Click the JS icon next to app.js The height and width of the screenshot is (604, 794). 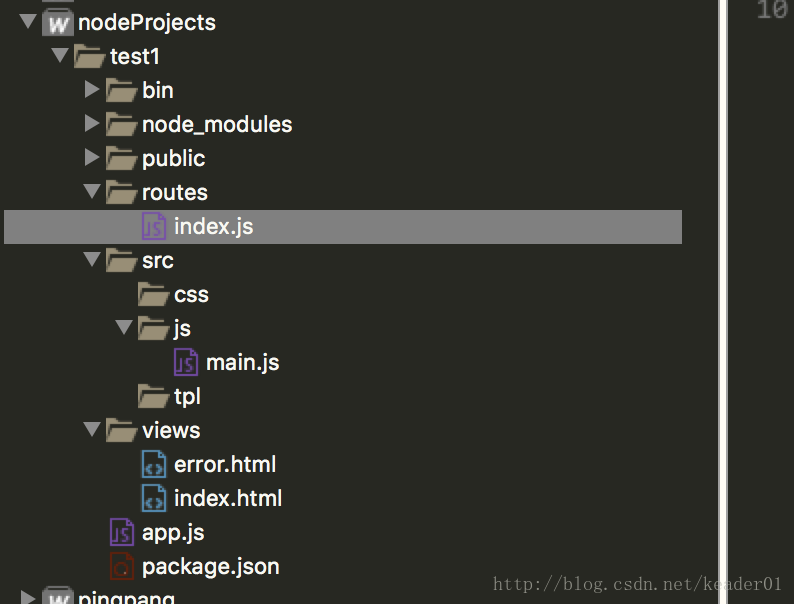(x=122, y=532)
